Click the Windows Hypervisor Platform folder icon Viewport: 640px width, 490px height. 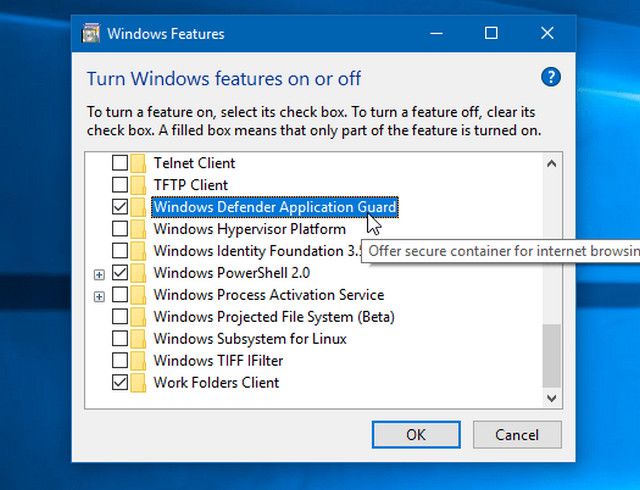point(138,229)
